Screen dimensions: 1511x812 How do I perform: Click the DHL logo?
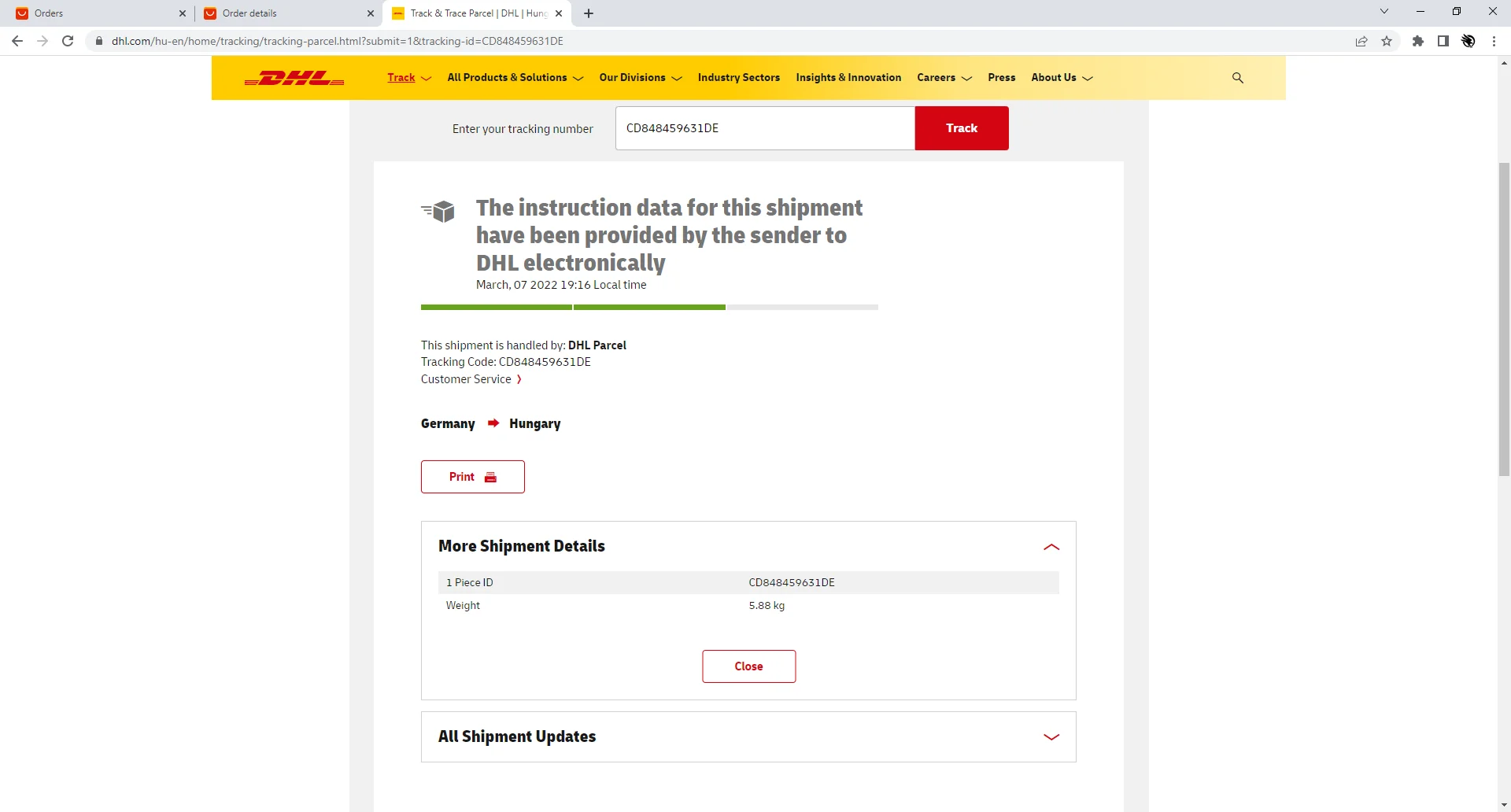pyautogui.click(x=294, y=78)
